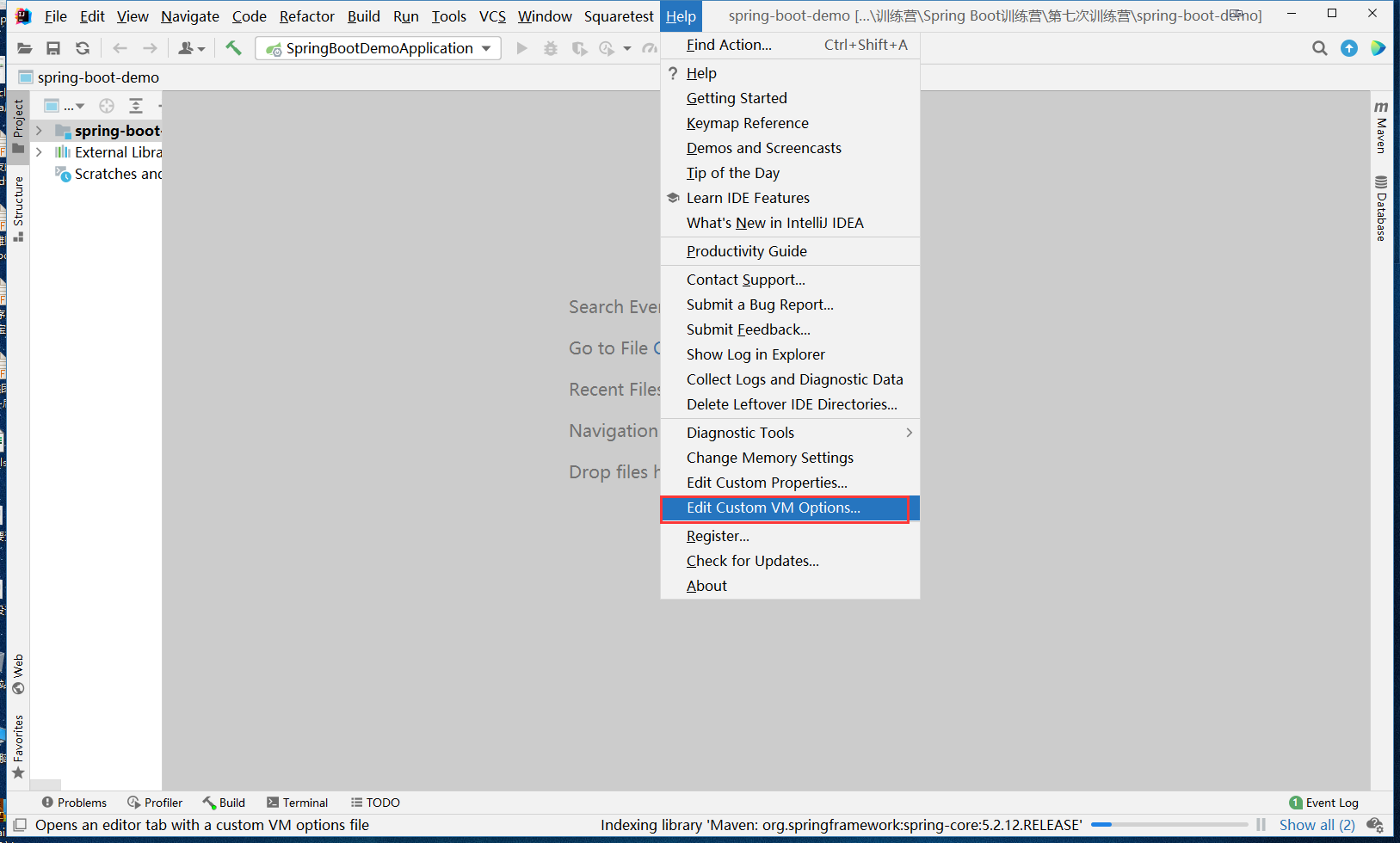Expand the spring-boot-demo project tree node
Viewport: 1400px width, 843px height.
tap(39, 131)
